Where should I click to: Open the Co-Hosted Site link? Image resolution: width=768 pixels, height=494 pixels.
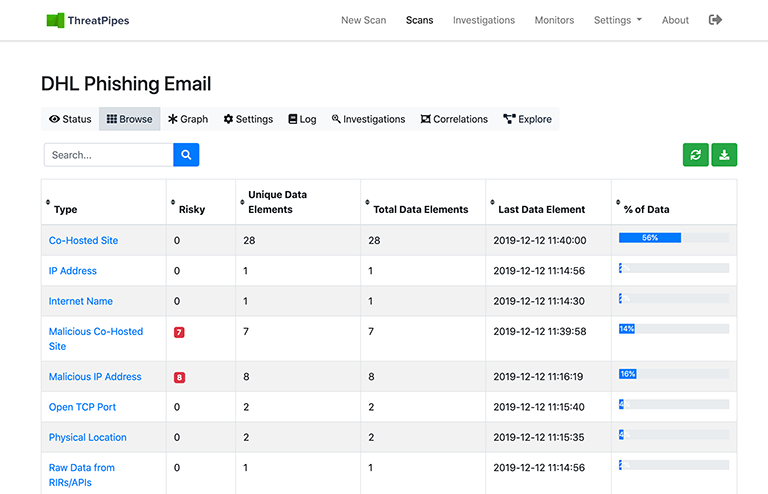(x=83, y=240)
